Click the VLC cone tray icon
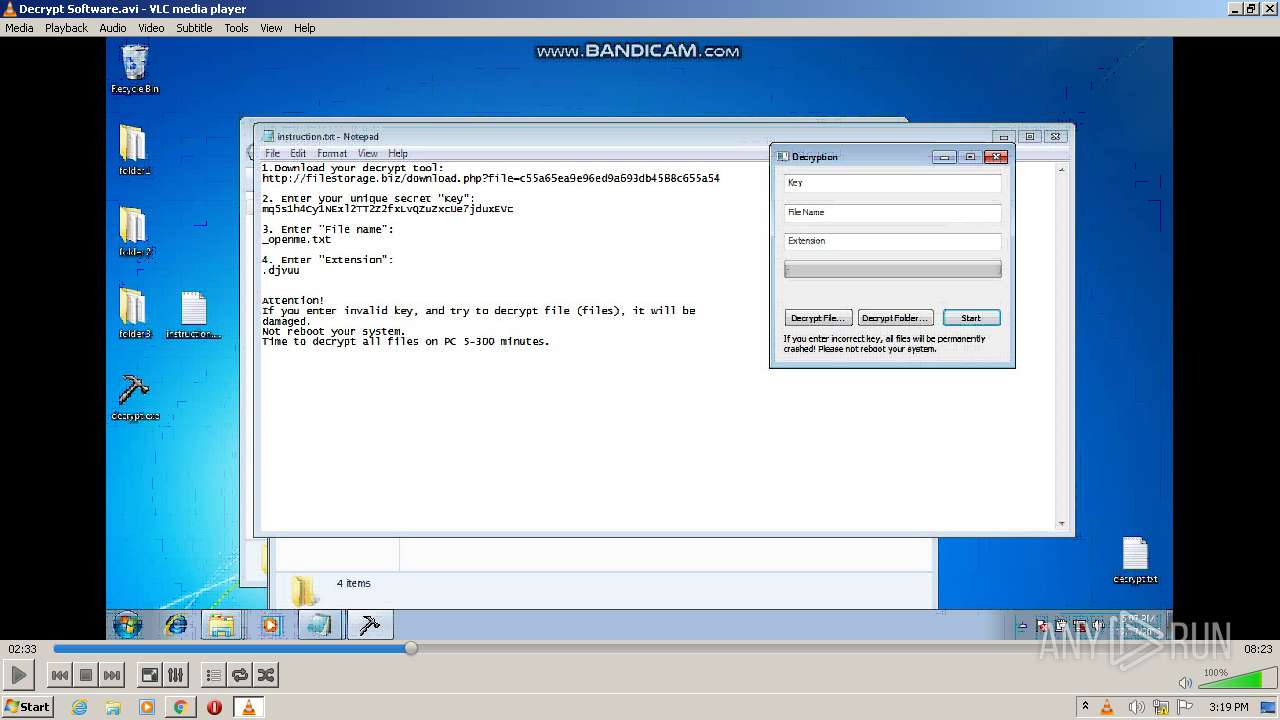Viewport: 1280px width, 720px height. [1107, 707]
